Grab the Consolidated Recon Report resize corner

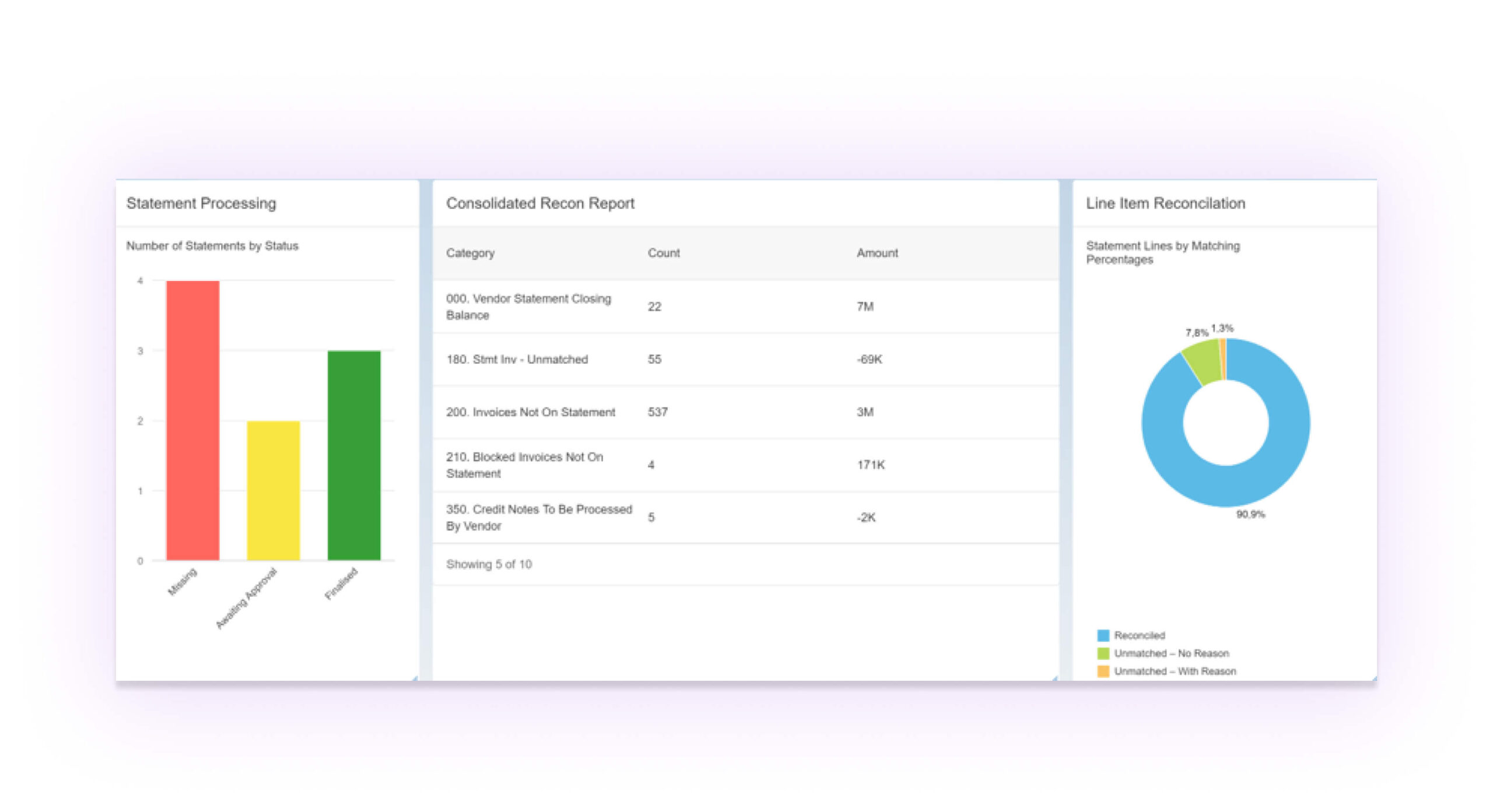(1054, 678)
